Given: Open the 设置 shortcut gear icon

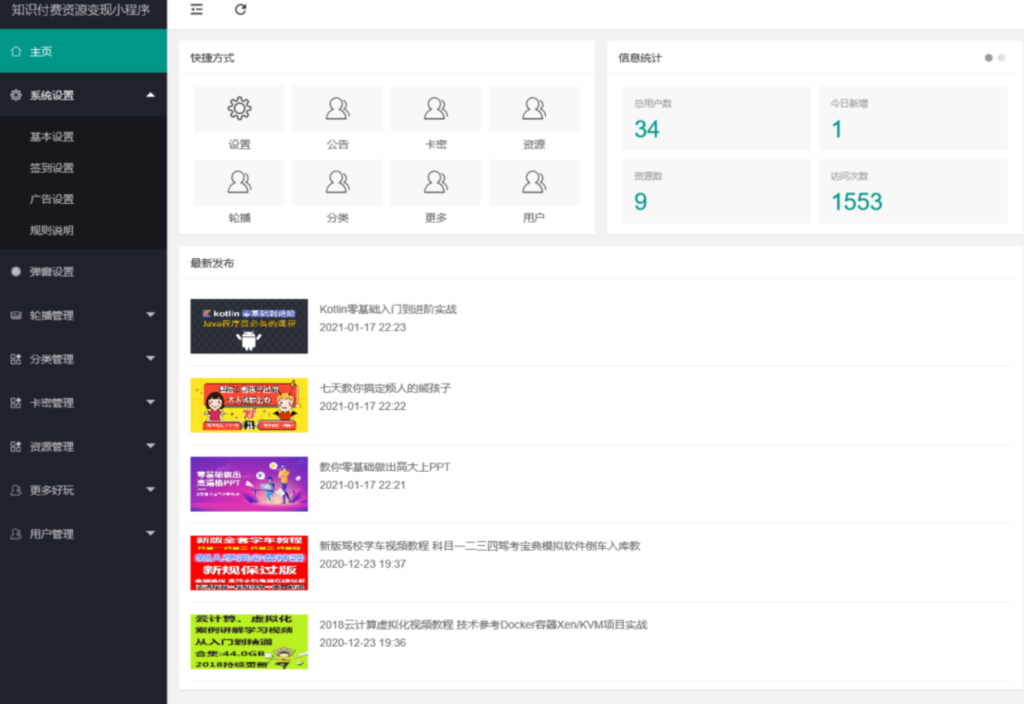Looking at the screenshot, I should click(239, 108).
